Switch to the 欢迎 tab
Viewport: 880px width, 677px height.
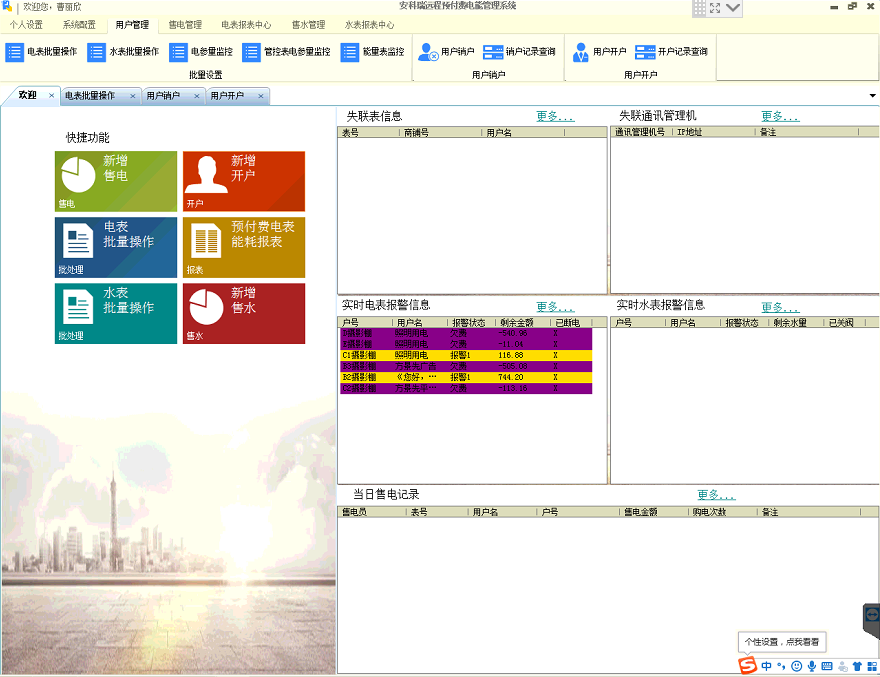click(x=28, y=95)
